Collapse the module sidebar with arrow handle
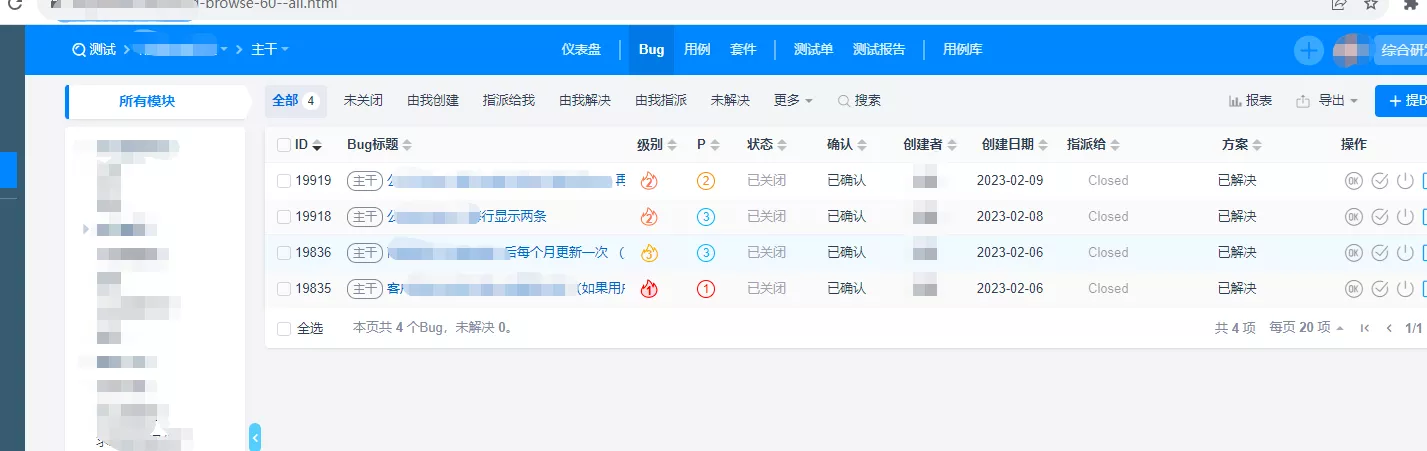This screenshot has height=451, width=1427. point(255,437)
